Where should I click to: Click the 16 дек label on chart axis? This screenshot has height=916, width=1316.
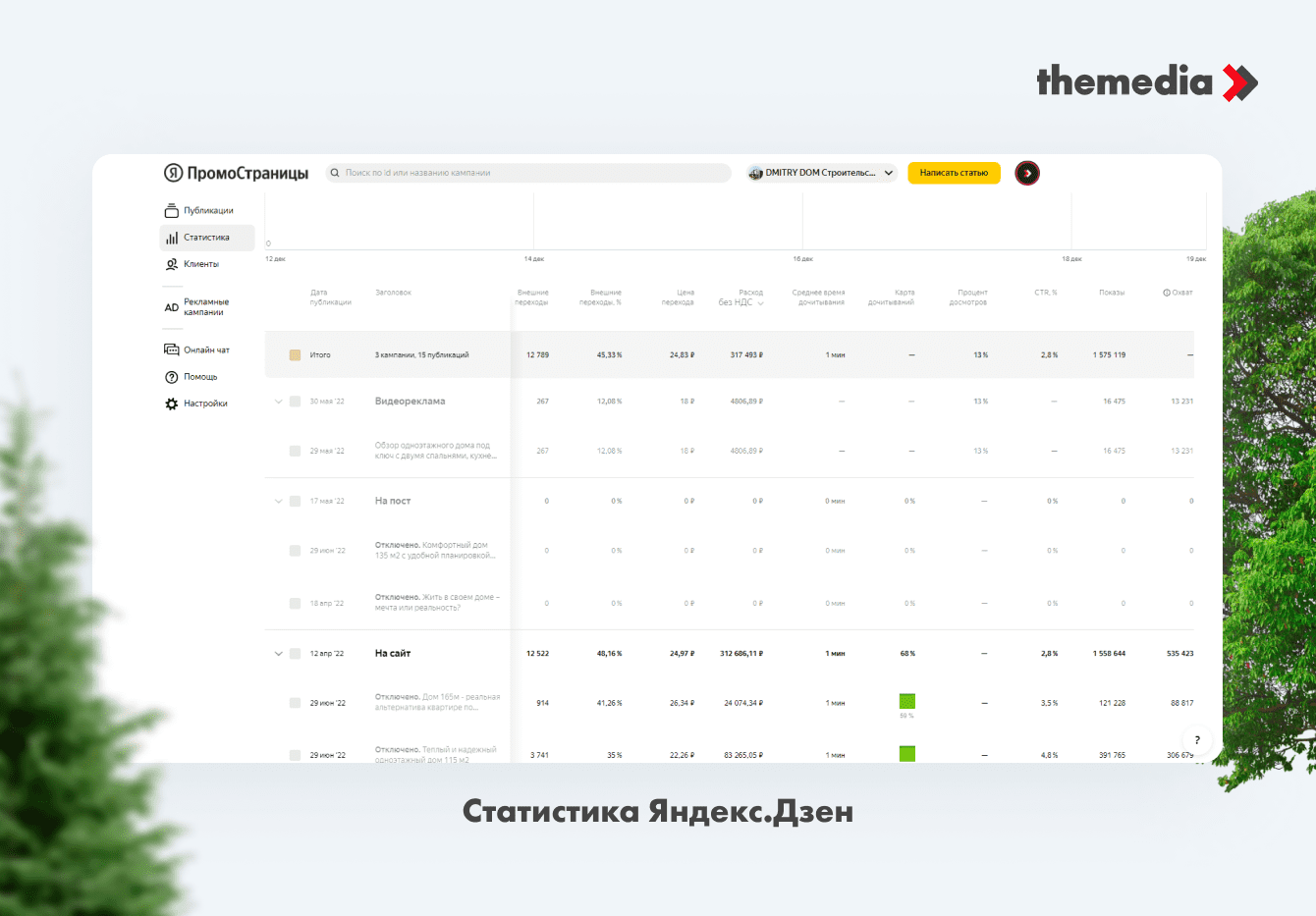click(803, 259)
